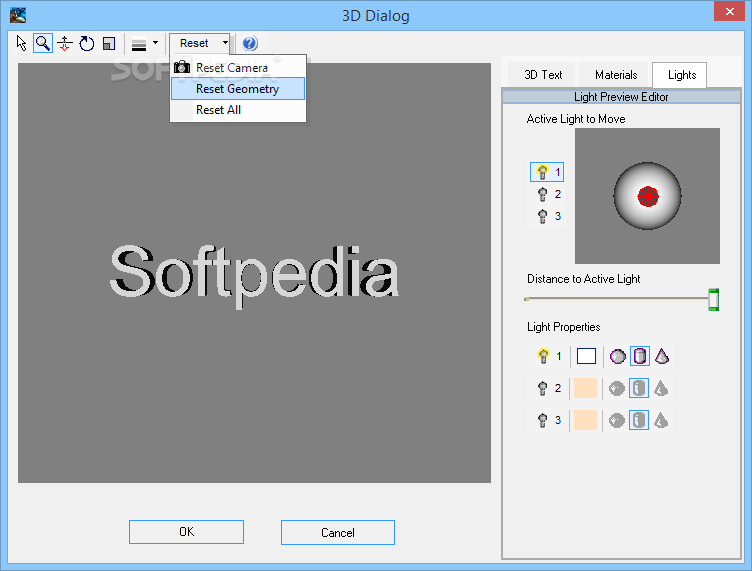Select cylinder light type for light 2
Image resolution: width=752 pixels, height=571 pixels.
(x=639, y=388)
